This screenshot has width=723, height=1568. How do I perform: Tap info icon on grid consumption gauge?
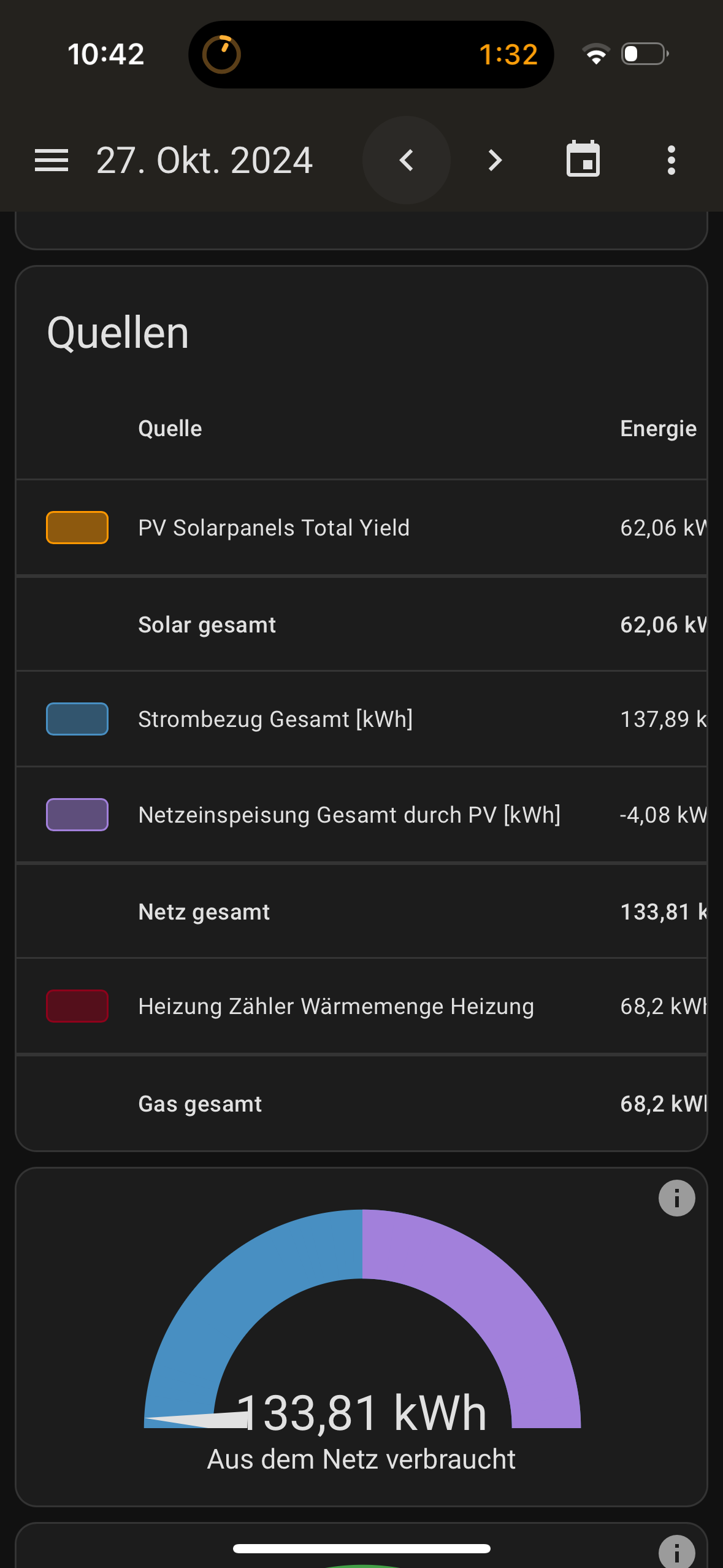676,1198
